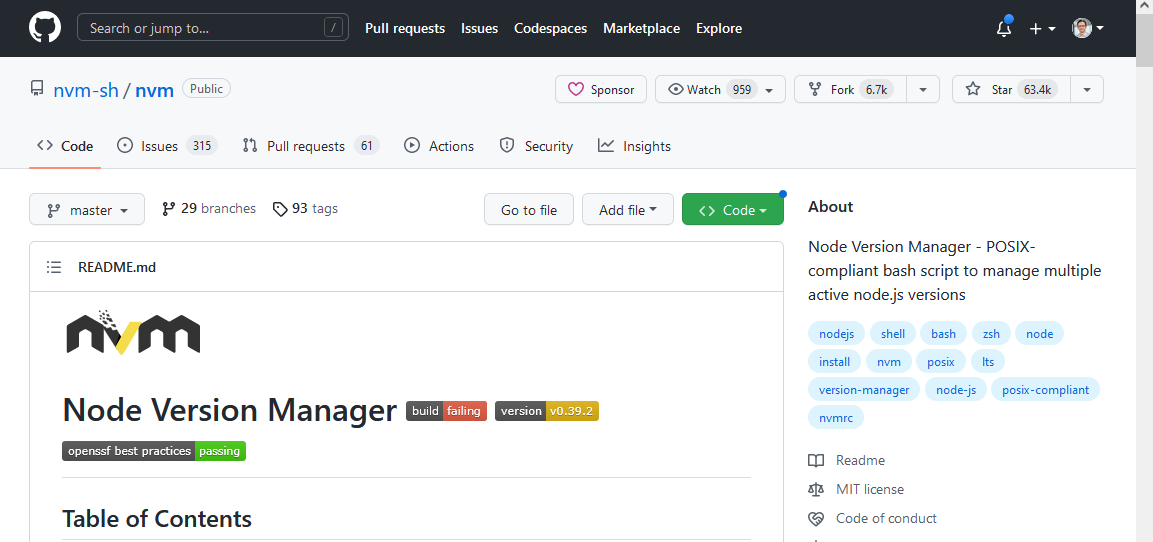The width and height of the screenshot is (1153, 542).
Task: Fork the repository
Action: [x=851, y=89]
